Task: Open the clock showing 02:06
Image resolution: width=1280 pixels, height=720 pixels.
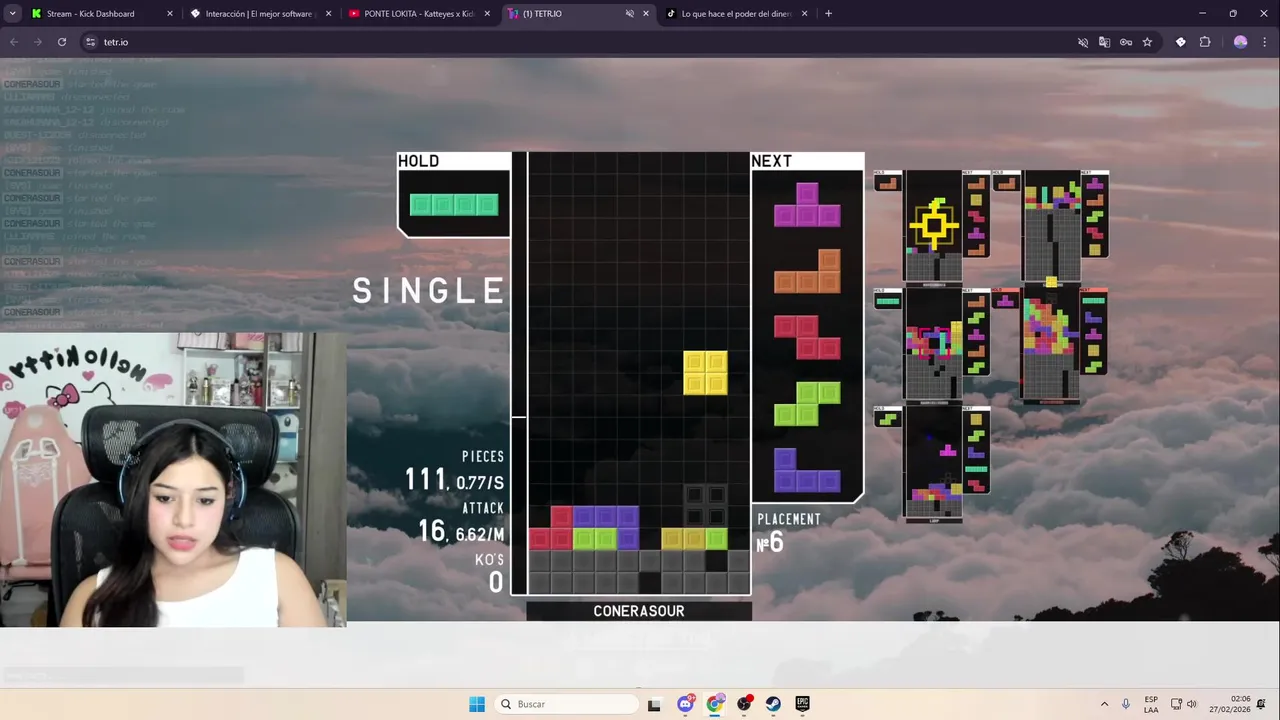Action: [1229, 704]
